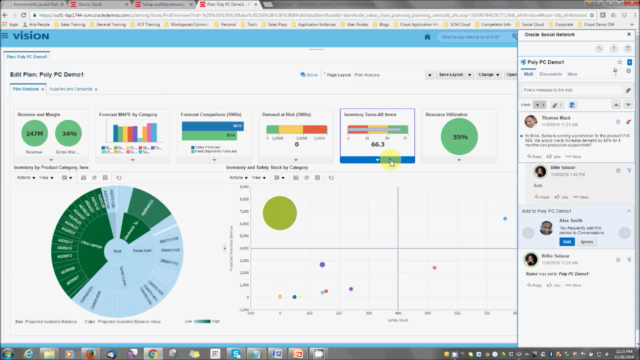
Task: Ignore the Alex Smith suggestion
Action: tap(587, 242)
